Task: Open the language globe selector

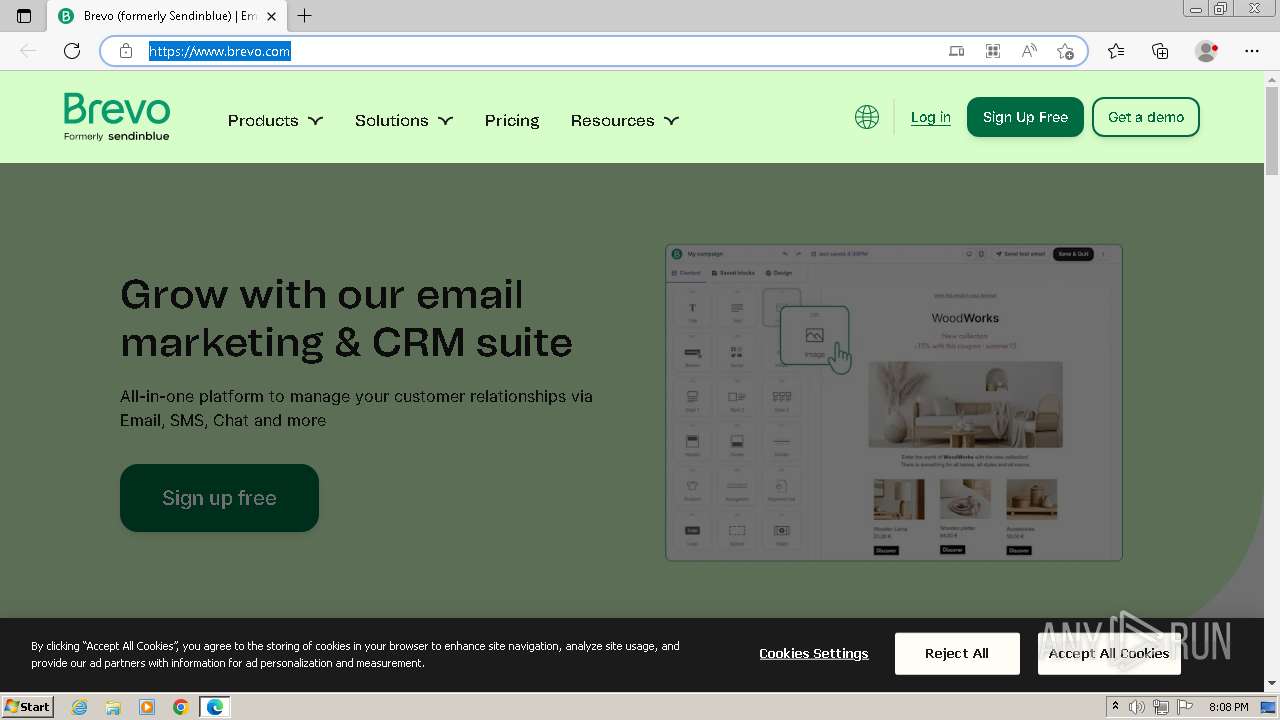Action: click(x=867, y=117)
